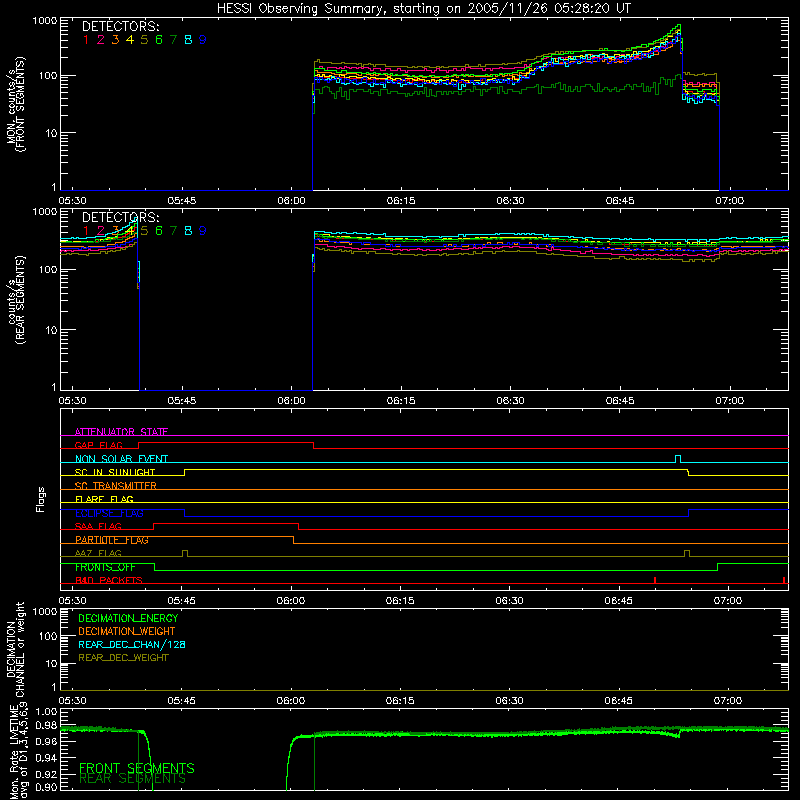The height and width of the screenshot is (800, 800).
Task: Click the DECIMATION_ENERGY legend entry
Action: click(x=128, y=618)
